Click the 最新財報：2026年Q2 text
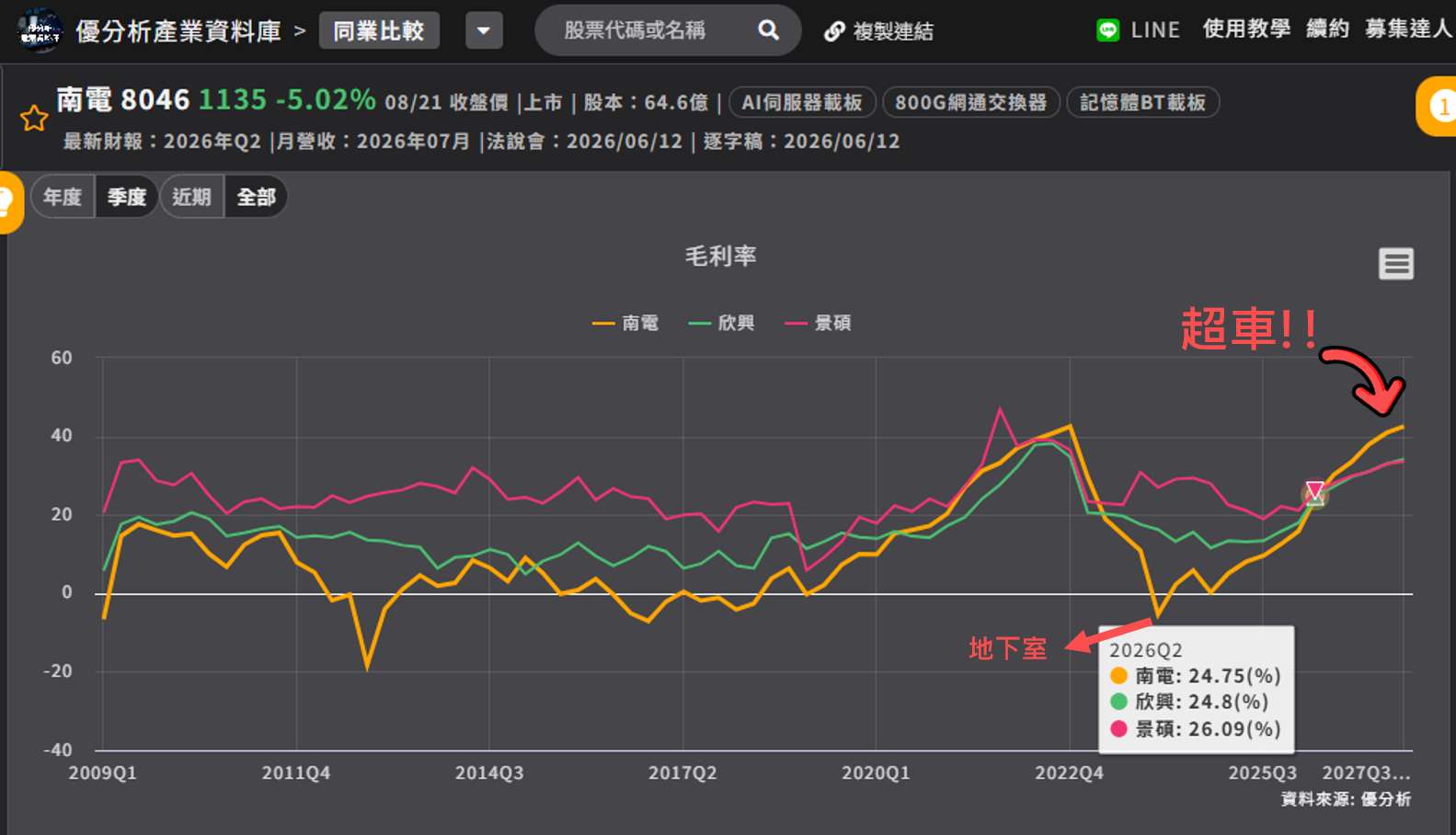Image resolution: width=1456 pixels, height=835 pixels. pos(163,142)
